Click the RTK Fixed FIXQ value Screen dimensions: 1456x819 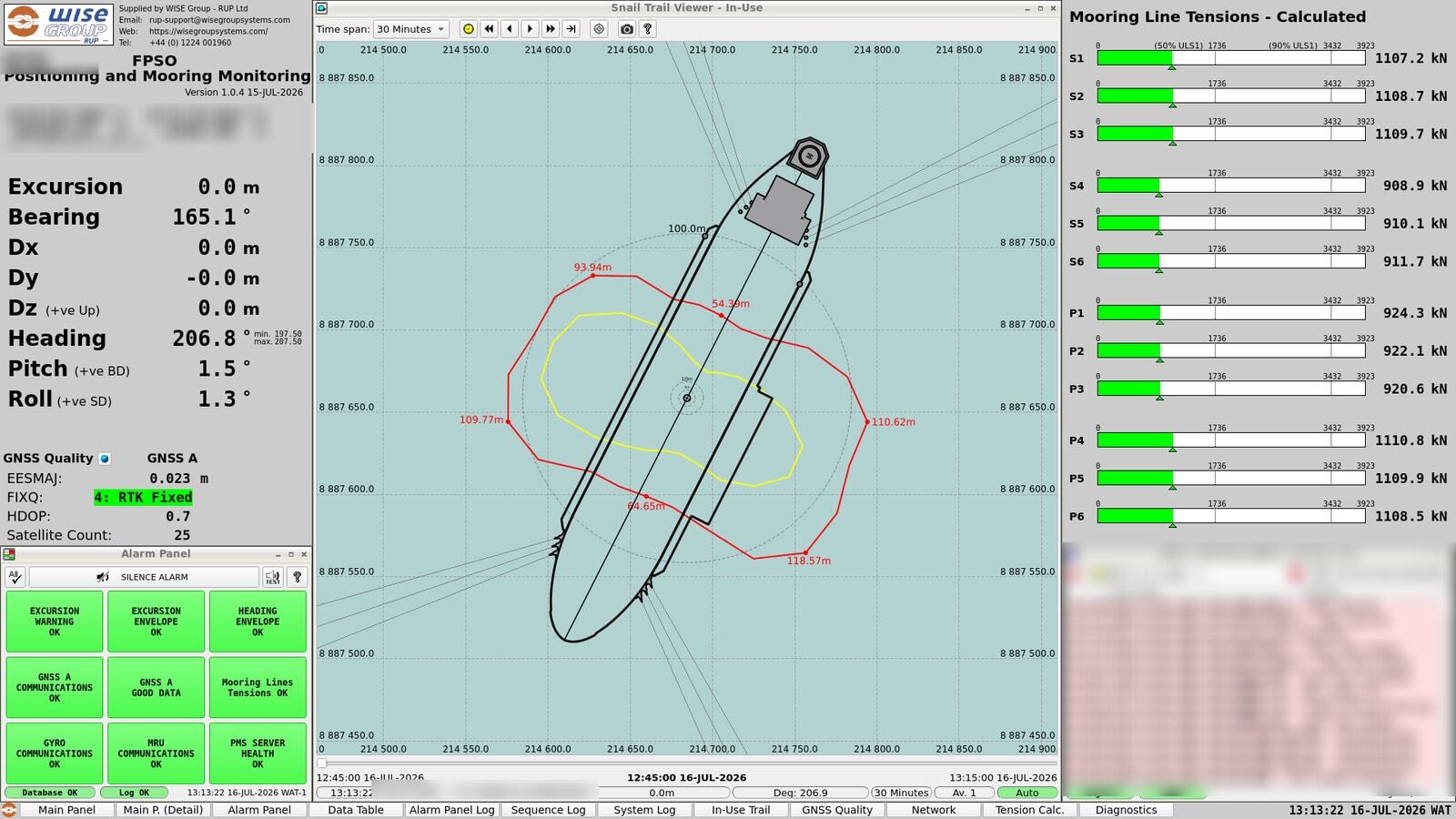click(x=143, y=498)
